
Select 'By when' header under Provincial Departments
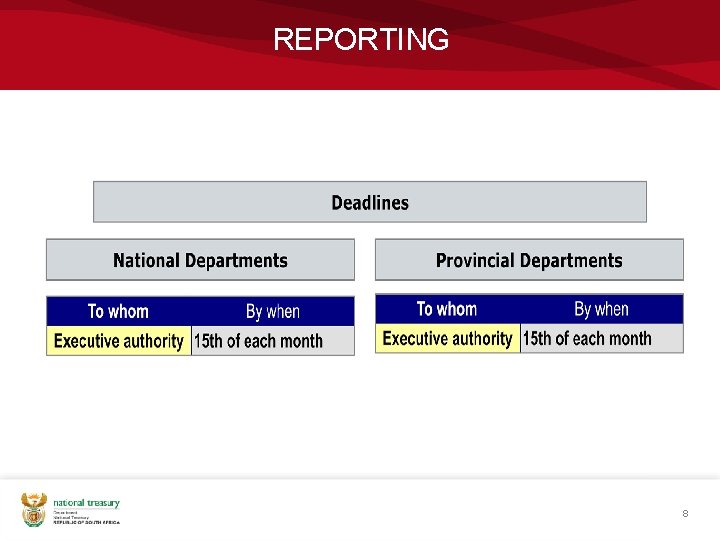click(602, 309)
